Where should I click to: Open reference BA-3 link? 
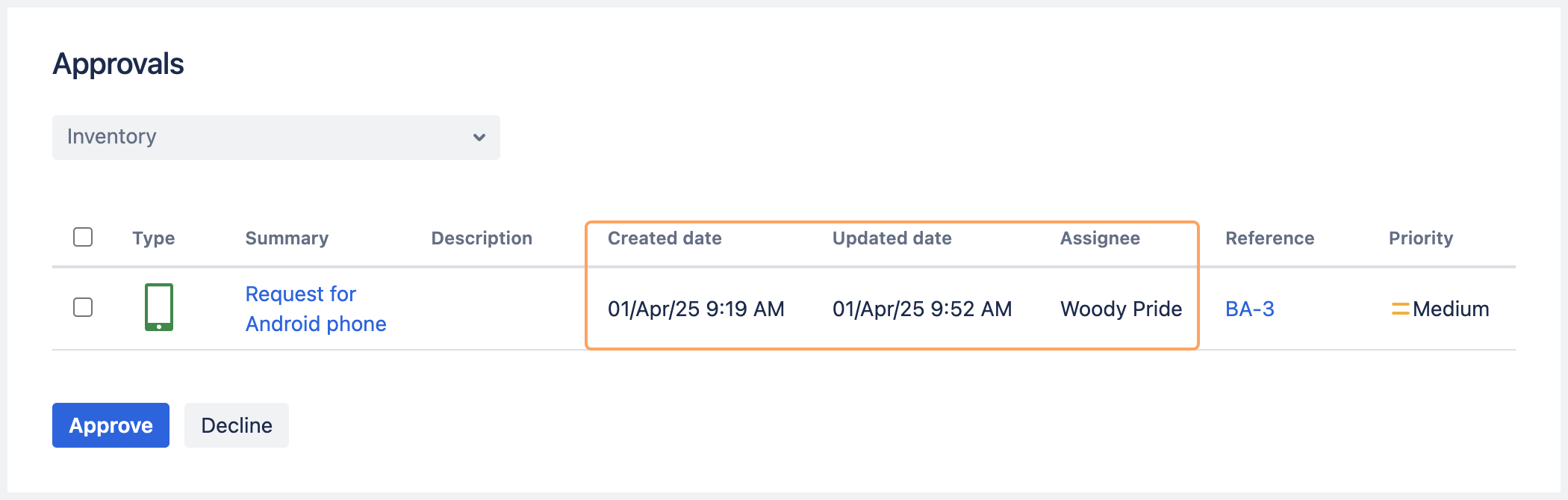coord(1249,309)
